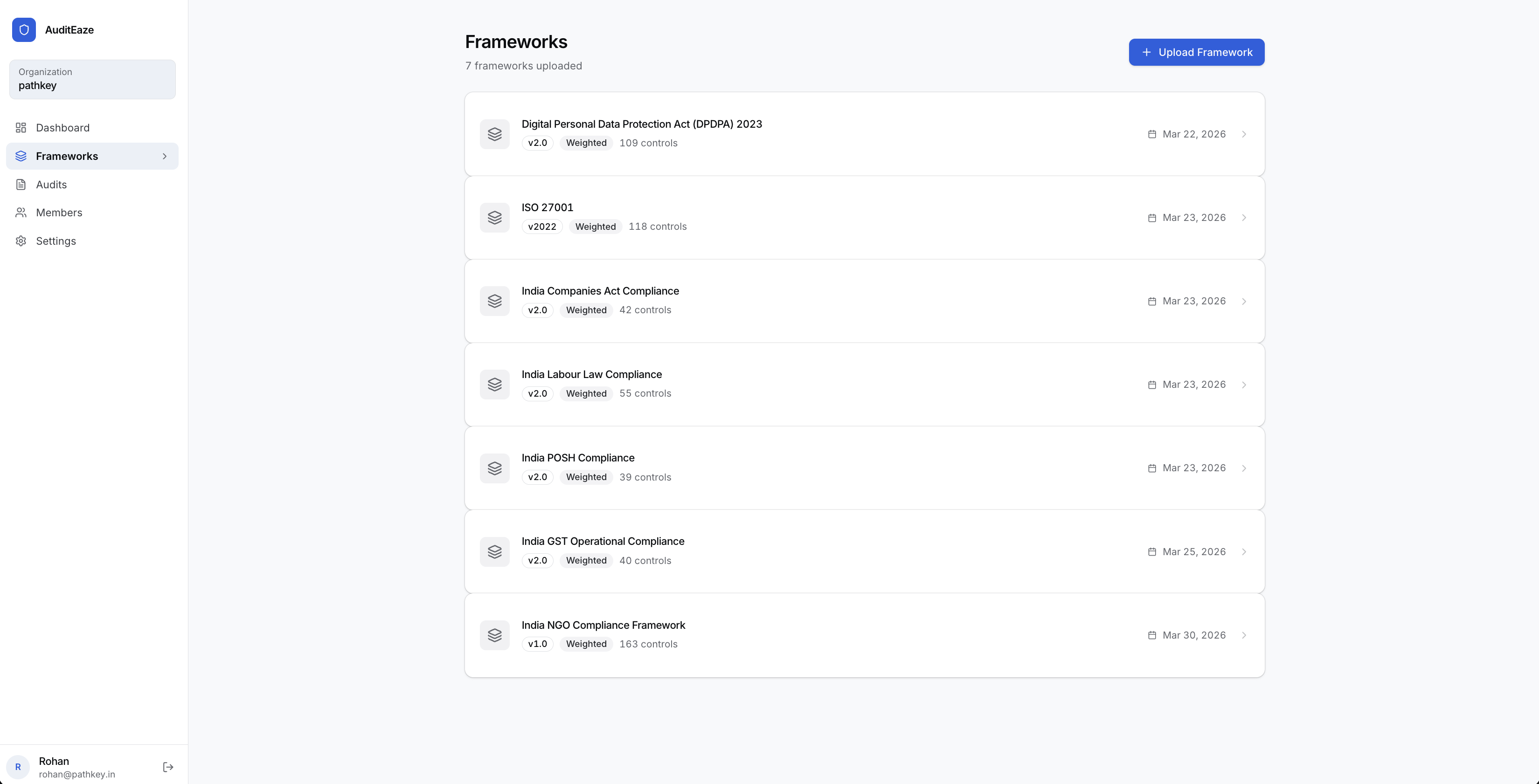Click the AuditEaze shield logo
The width and height of the screenshot is (1539, 784).
tap(24, 30)
